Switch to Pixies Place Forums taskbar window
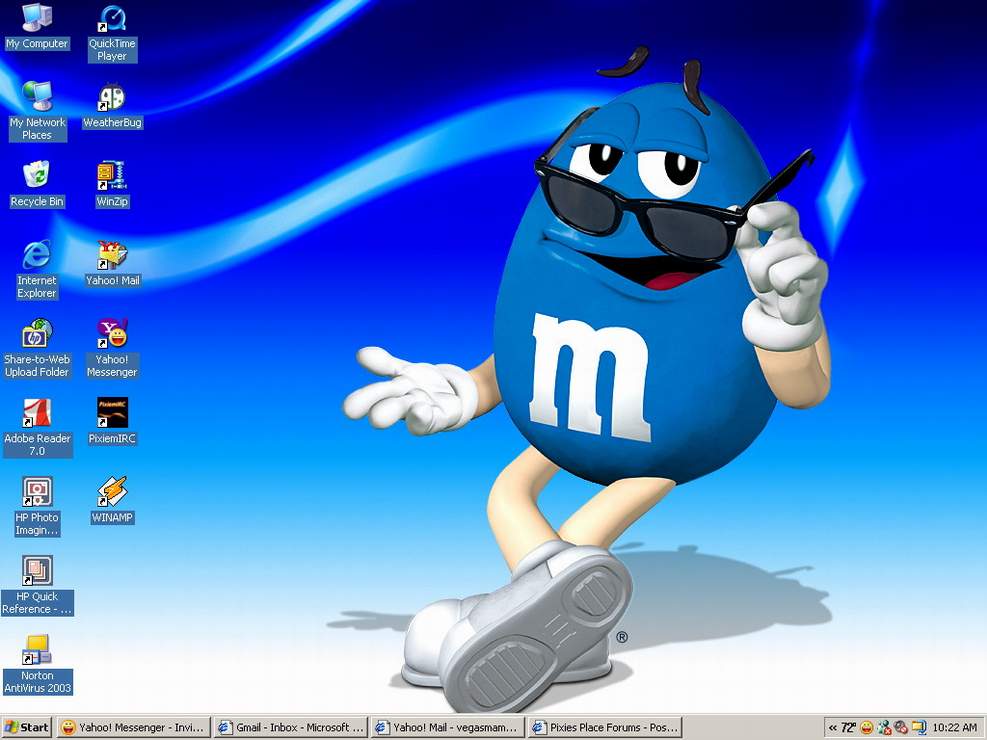The height and width of the screenshot is (740, 987). coord(604,728)
